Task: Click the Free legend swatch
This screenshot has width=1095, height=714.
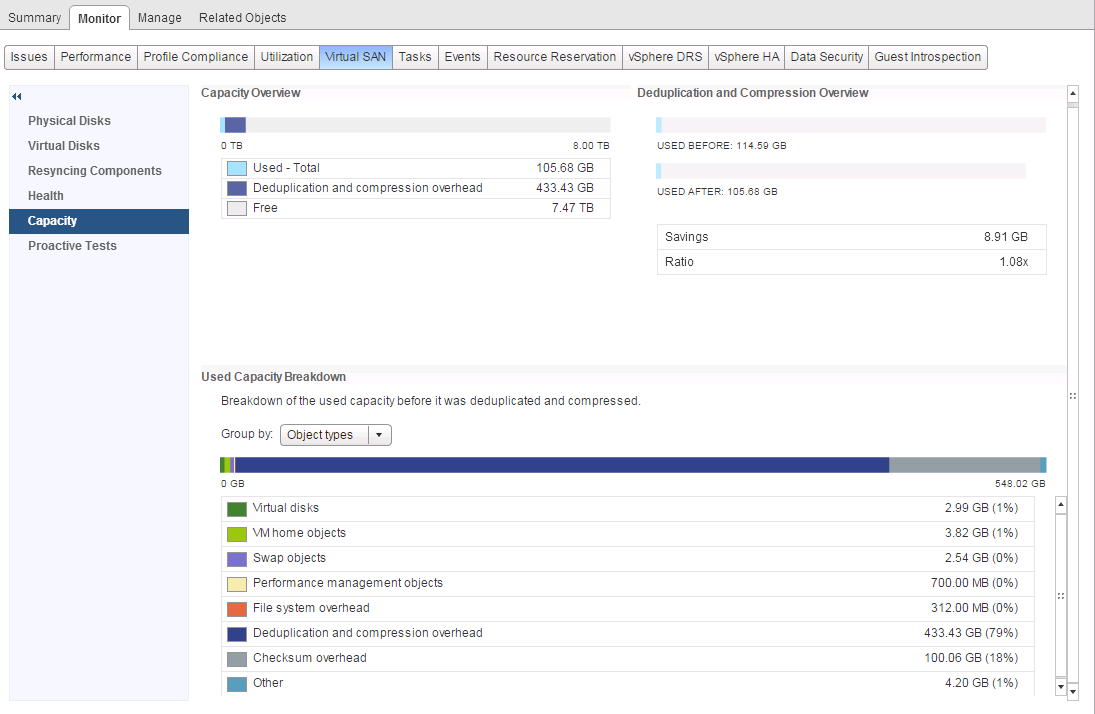Action: point(237,208)
